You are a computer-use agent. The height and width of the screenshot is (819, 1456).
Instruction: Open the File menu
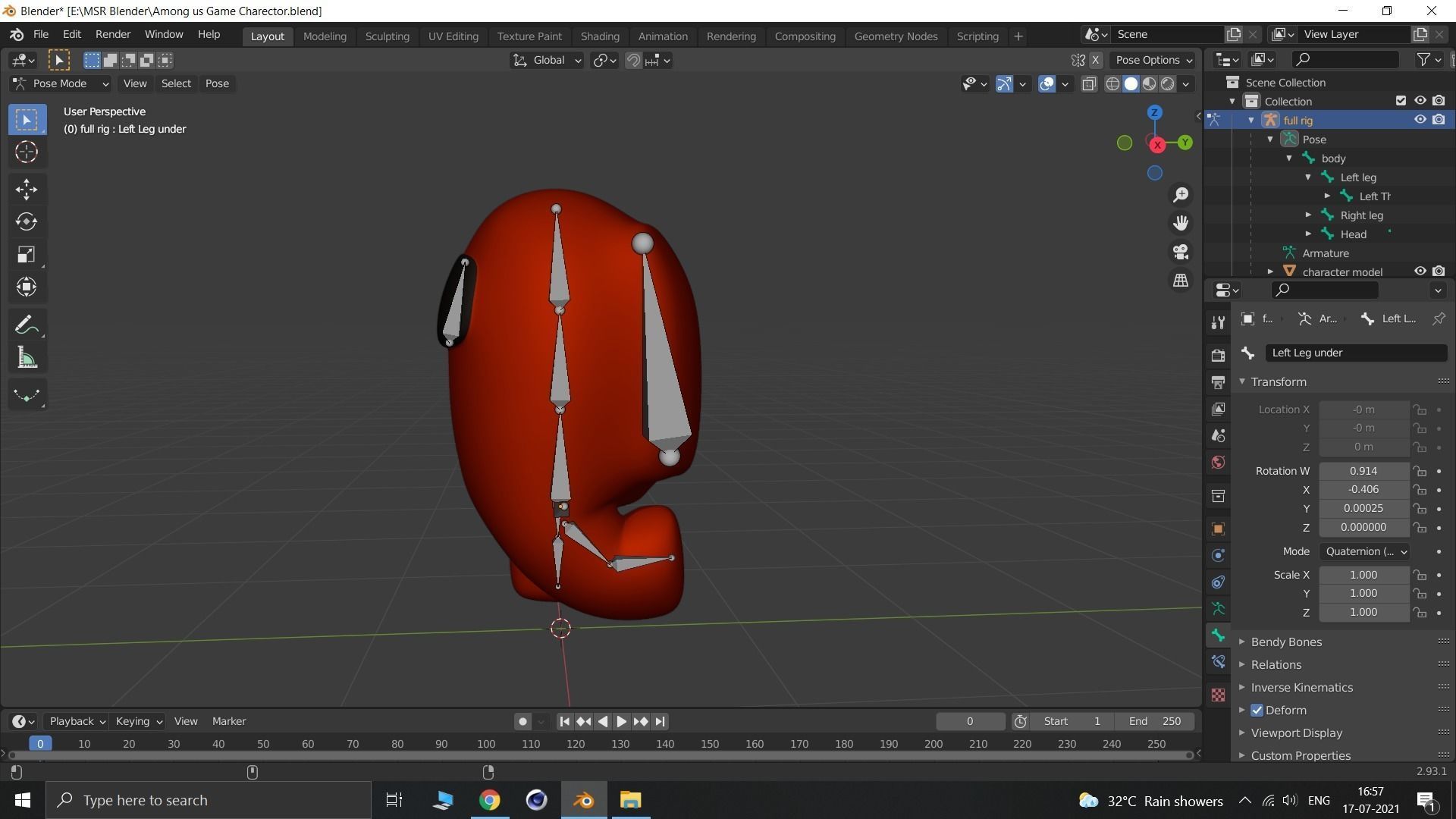[x=41, y=35]
